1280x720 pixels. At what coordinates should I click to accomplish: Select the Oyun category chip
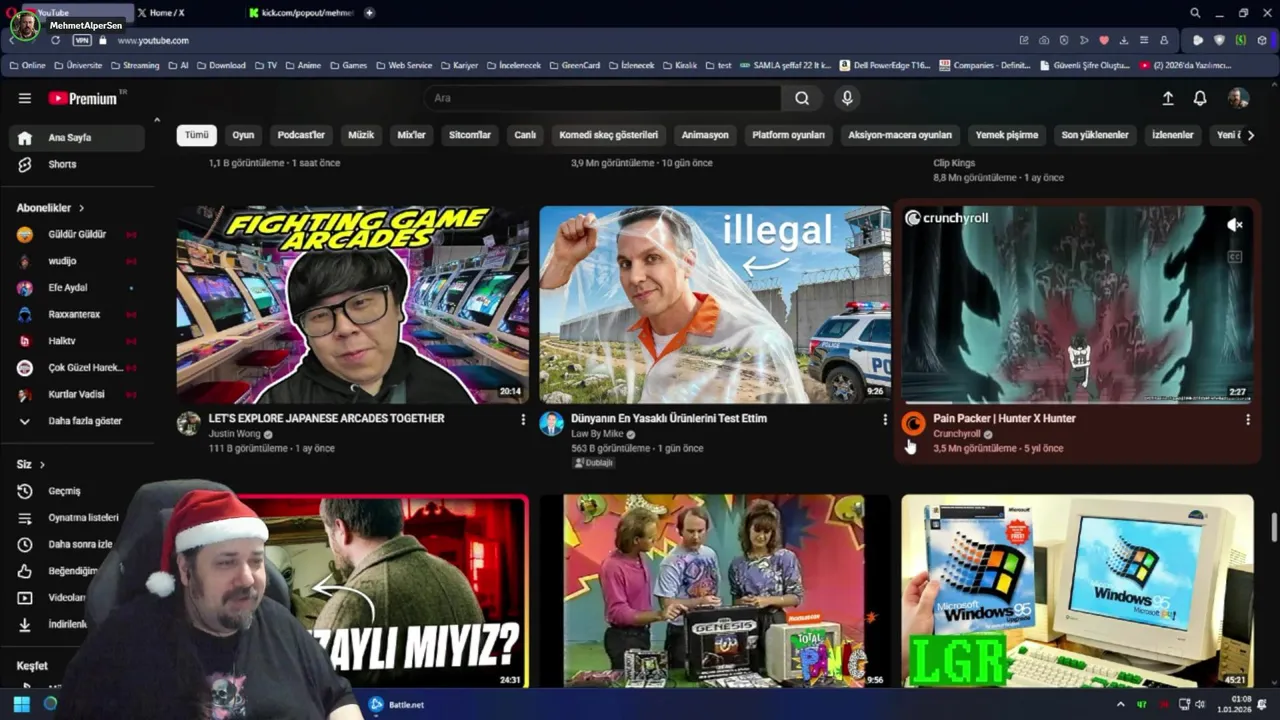click(243, 135)
